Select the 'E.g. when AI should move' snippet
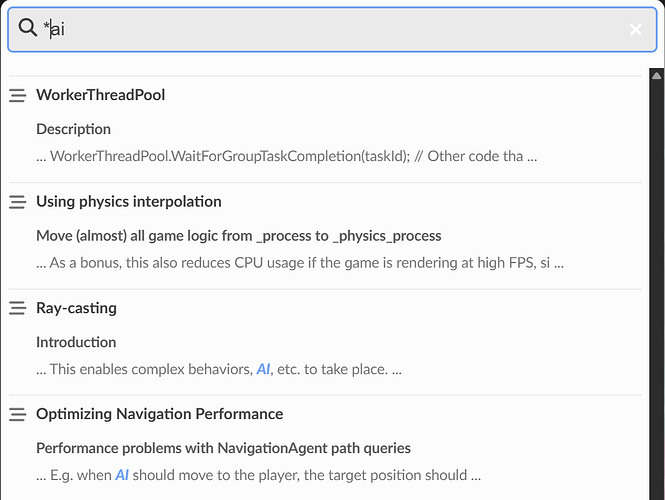The image size is (665, 500). [258, 476]
